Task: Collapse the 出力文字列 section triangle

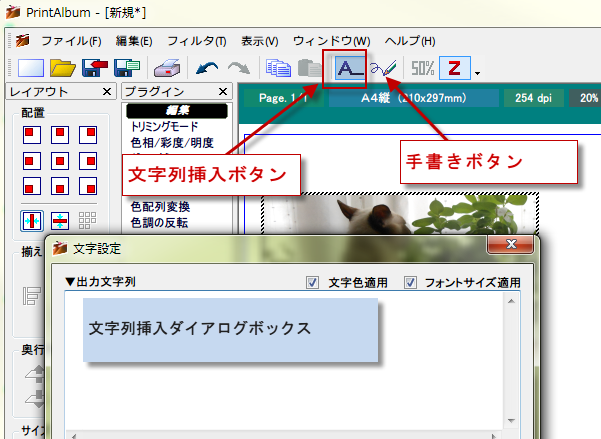Action: coord(69,283)
